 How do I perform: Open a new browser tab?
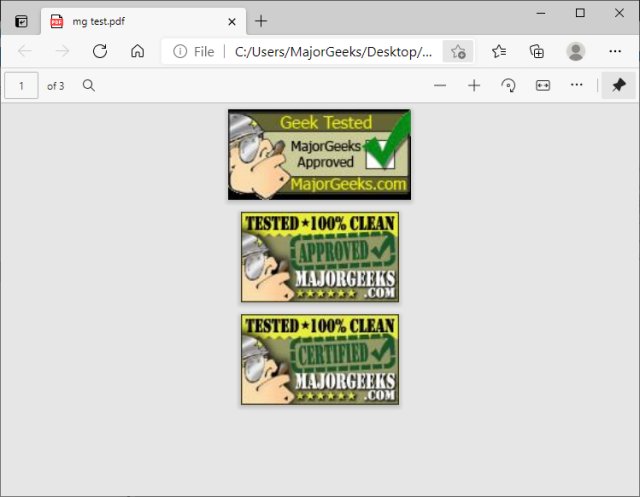(261, 21)
